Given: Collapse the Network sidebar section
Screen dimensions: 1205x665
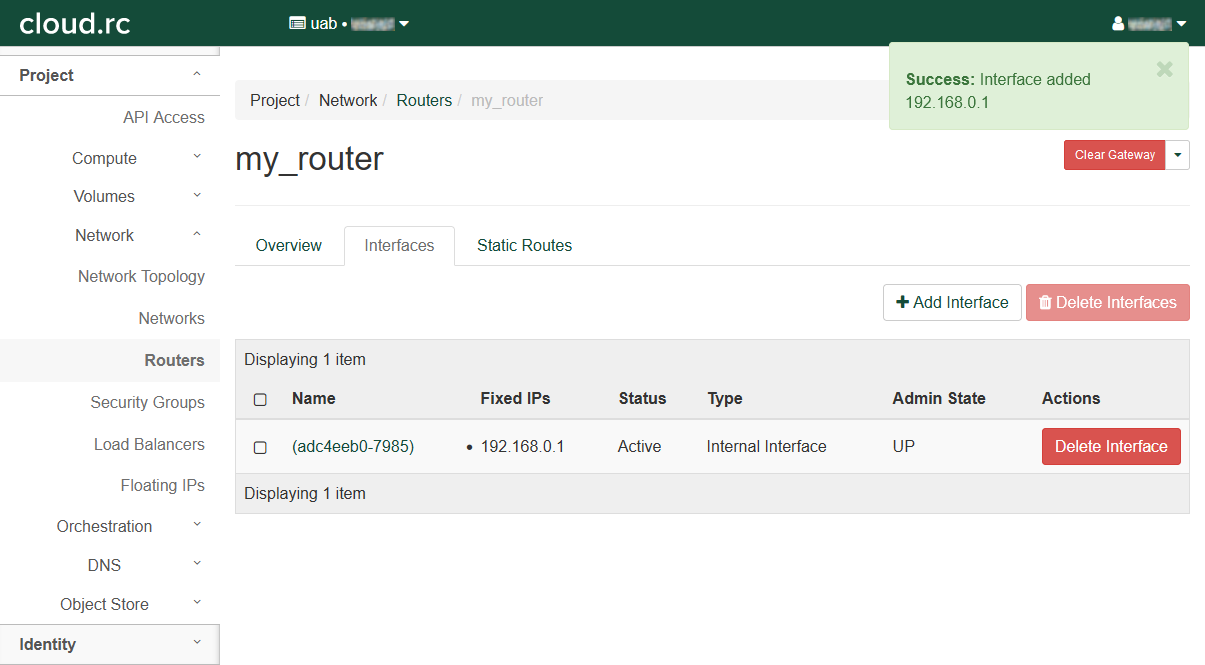Looking at the screenshot, I should (105, 235).
